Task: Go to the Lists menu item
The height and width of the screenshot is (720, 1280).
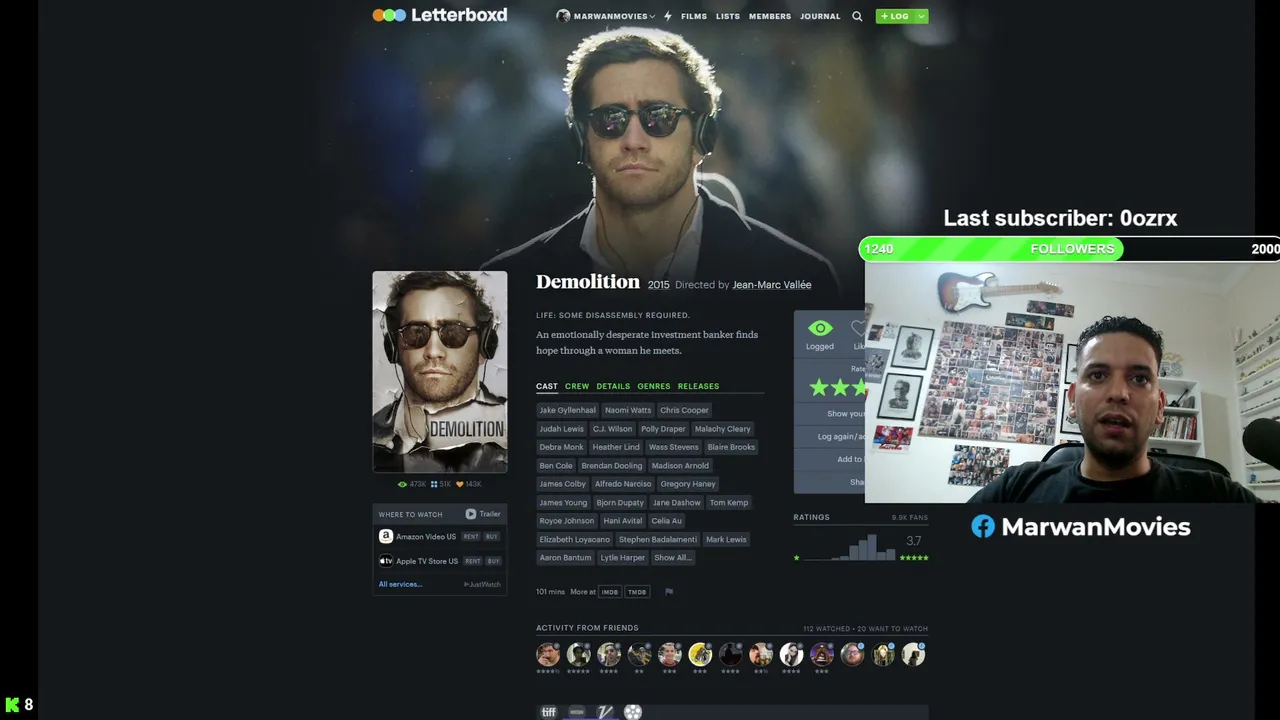Action: 728,16
